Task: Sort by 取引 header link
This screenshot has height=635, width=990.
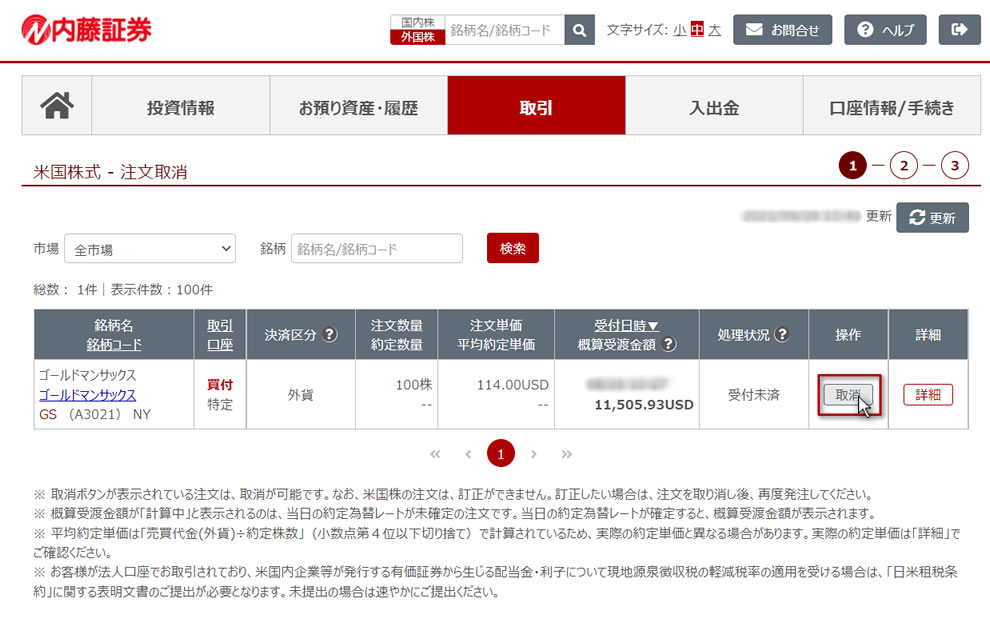Action: click(220, 325)
